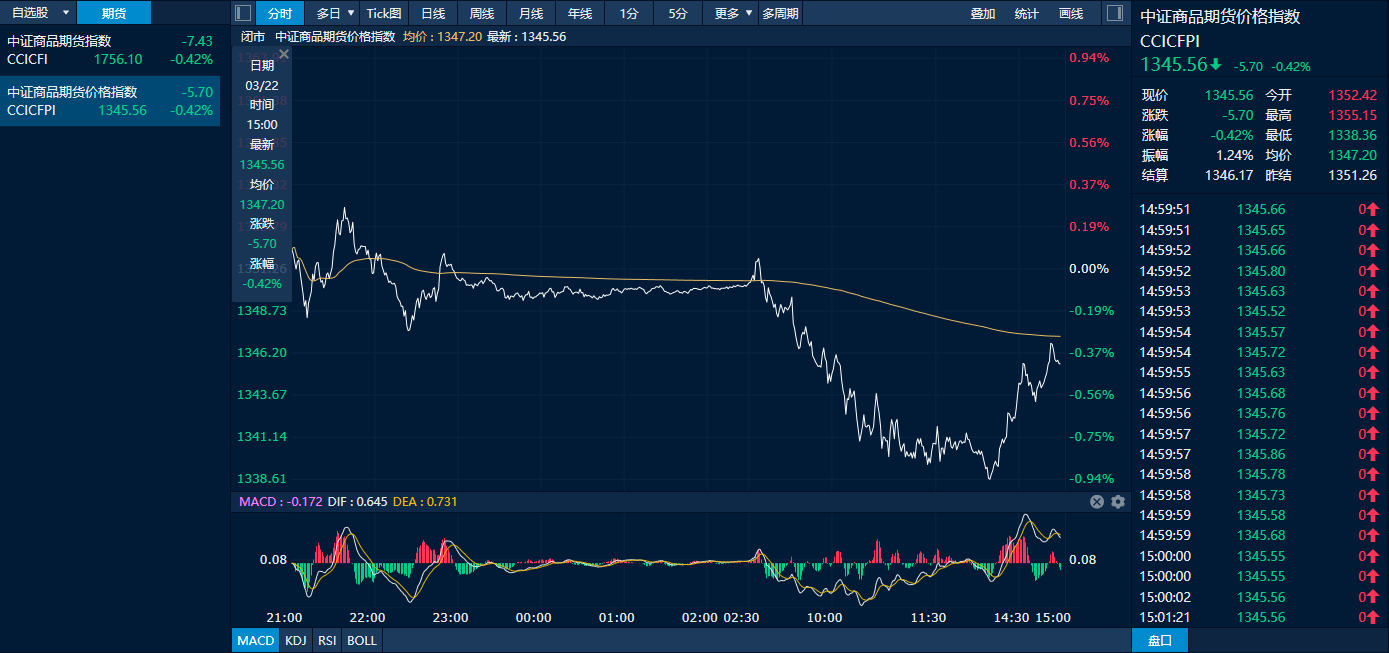Click the green down arrow beside 1345.56

pyautogui.click(x=1215, y=65)
